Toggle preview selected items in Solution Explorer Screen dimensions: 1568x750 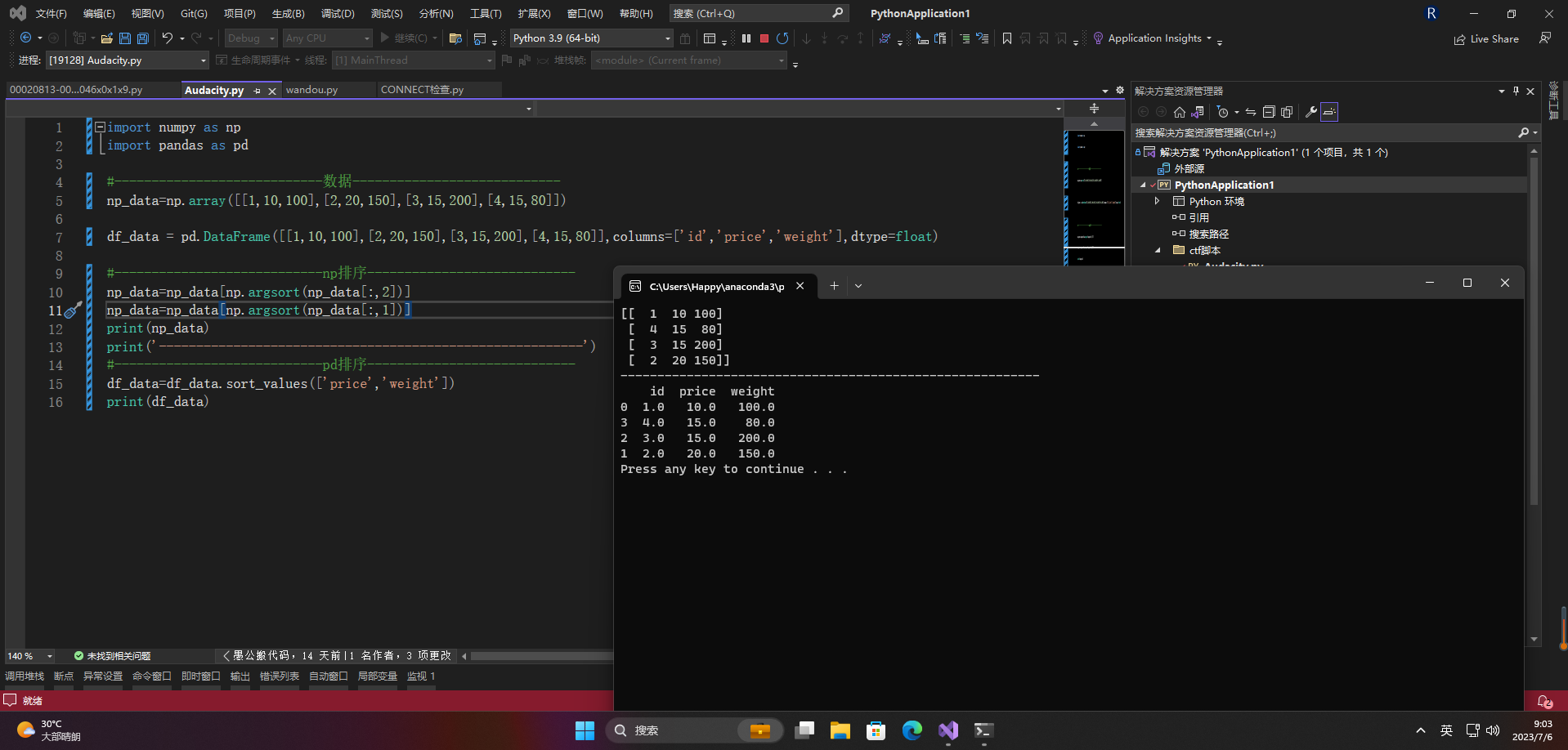coord(1329,112)
